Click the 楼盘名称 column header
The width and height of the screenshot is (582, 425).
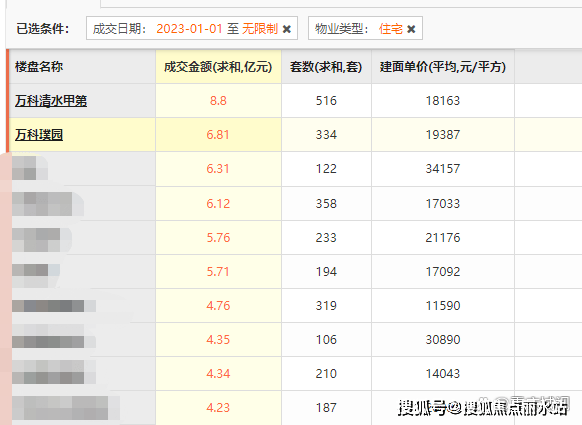click(x=82, y=67)
